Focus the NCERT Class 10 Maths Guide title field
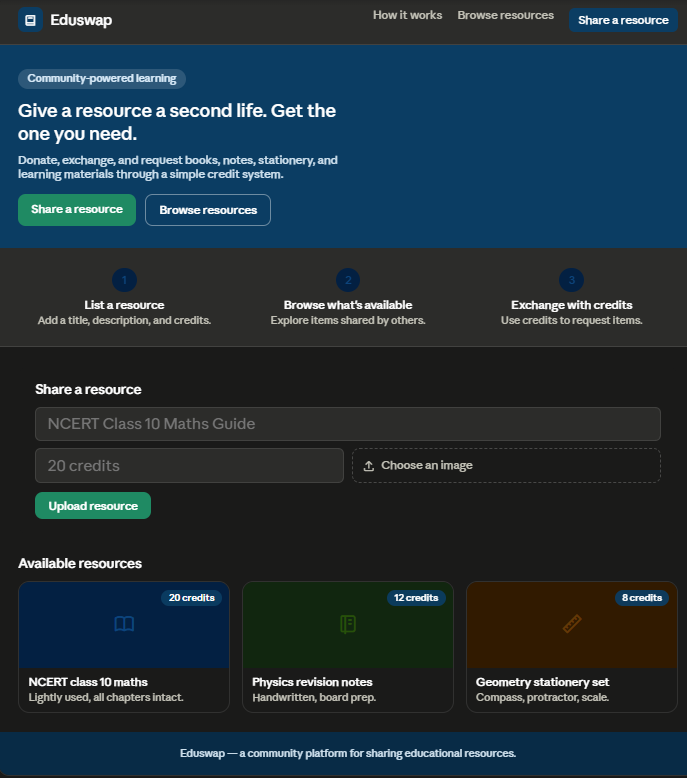Screen dimensions: 687x778 pyautogui.click(x=348, y=424)
